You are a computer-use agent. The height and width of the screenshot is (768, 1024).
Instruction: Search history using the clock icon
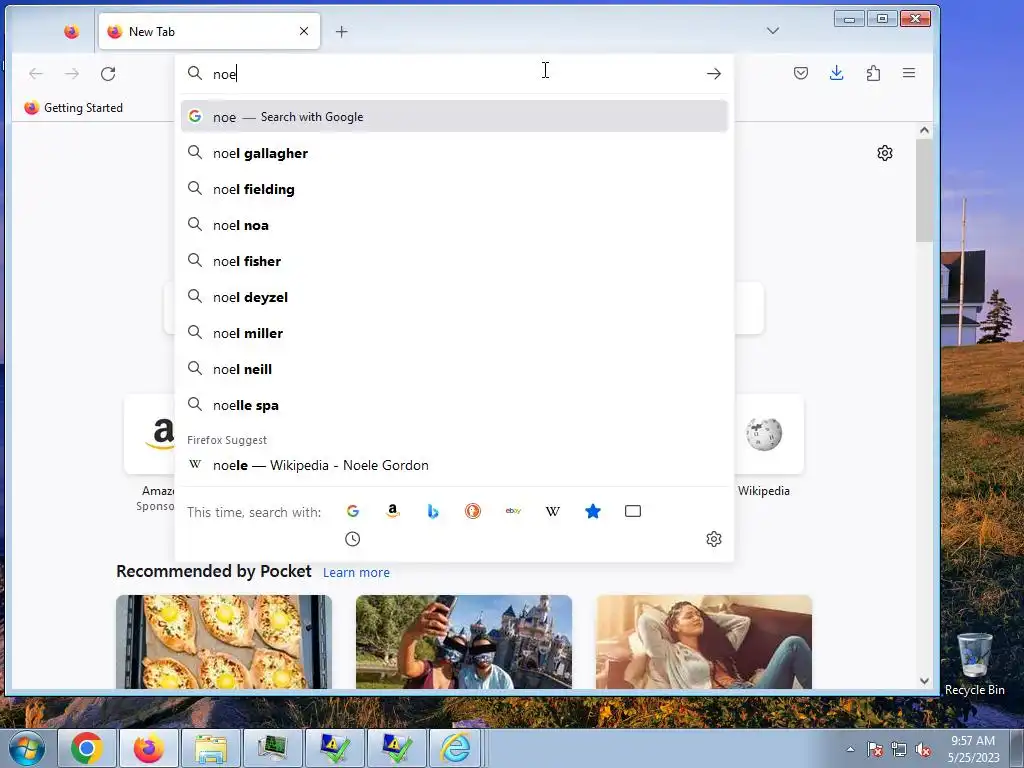pos(353,539)
